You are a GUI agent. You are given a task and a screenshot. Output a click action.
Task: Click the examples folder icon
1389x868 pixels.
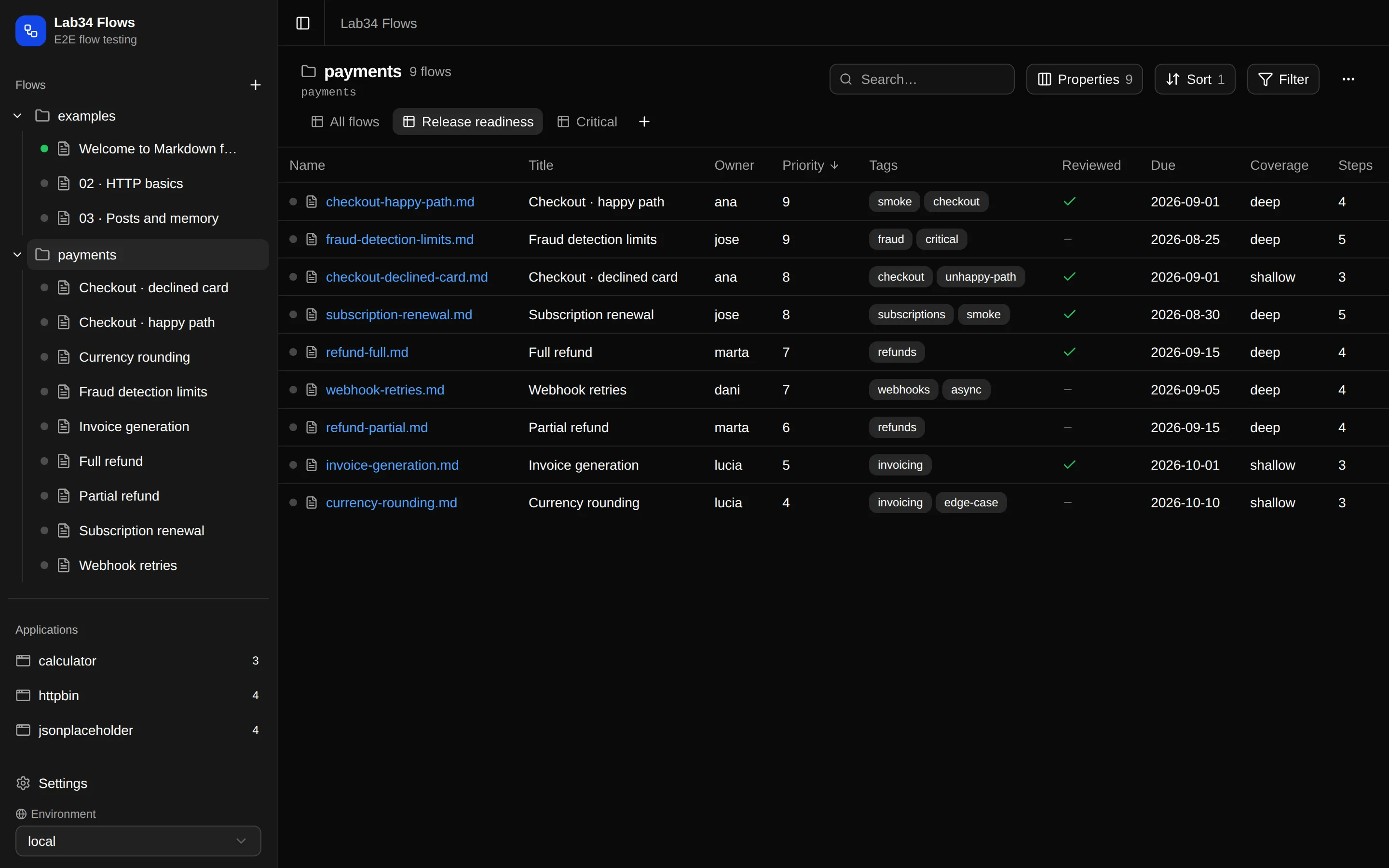tap(42, 115)
